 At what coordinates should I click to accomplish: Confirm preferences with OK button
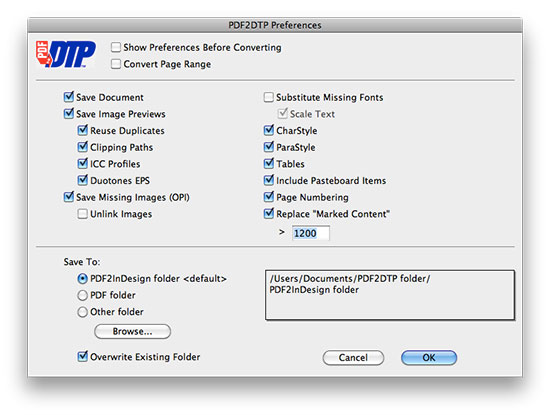click(x=429, y=357)
